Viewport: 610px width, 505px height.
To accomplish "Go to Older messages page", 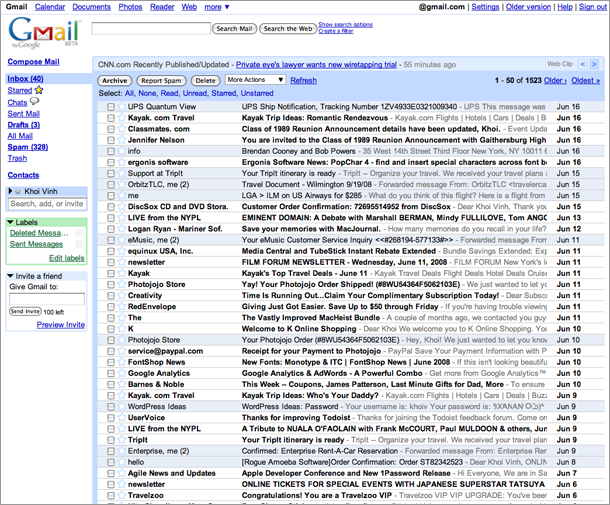I will (555, 81).
